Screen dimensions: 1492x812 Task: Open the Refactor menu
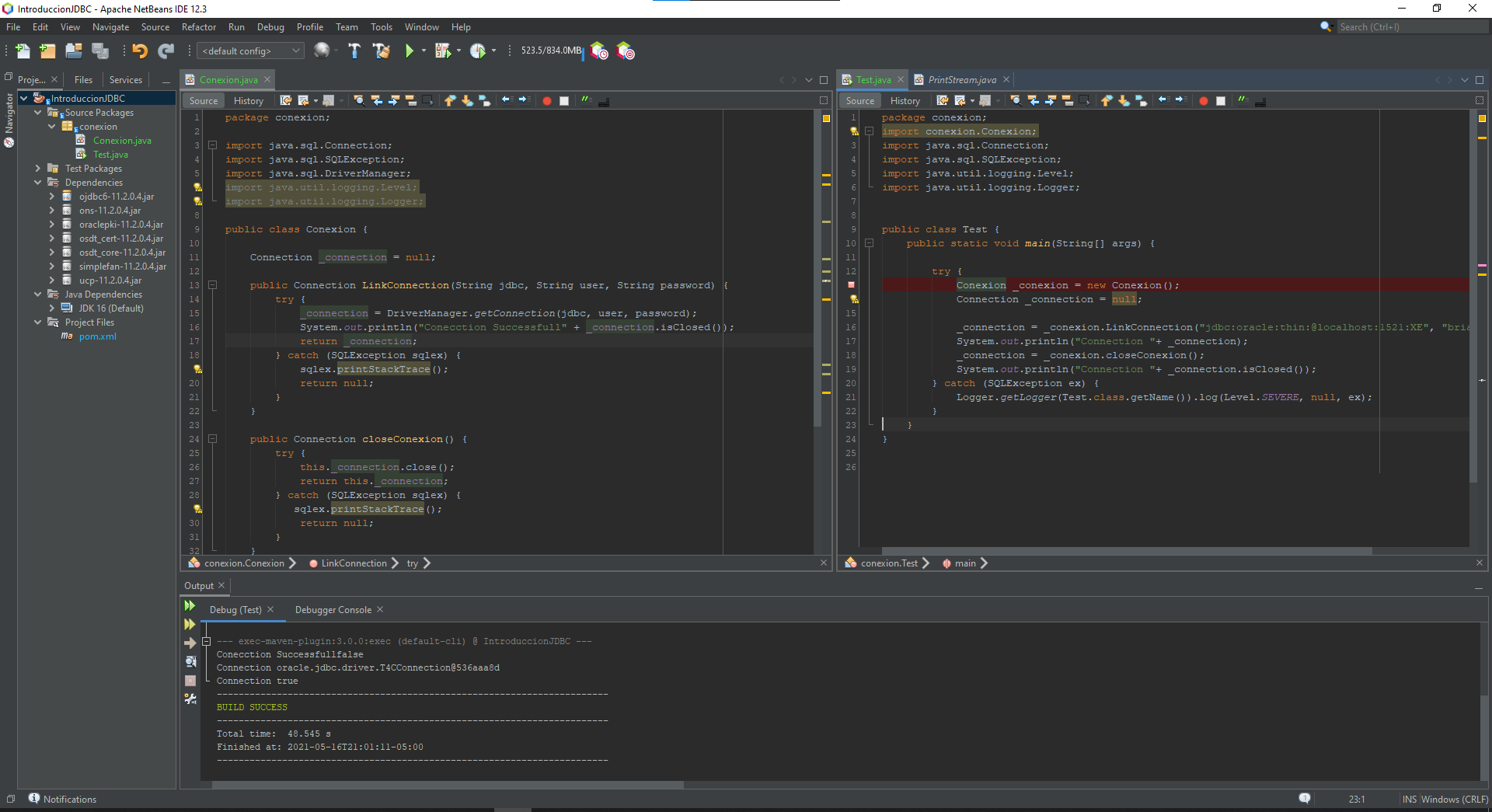[198, 27]
